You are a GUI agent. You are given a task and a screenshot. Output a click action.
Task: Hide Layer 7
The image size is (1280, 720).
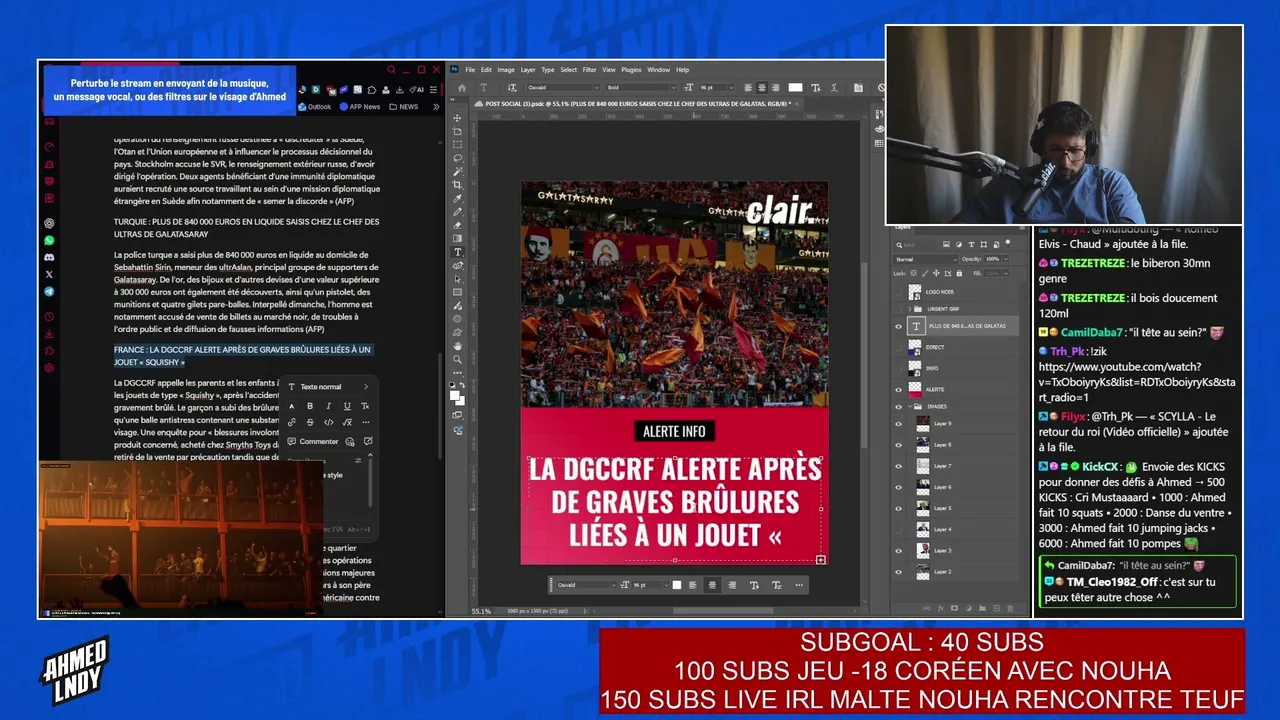pyautogui.click(x=898, y=466)
